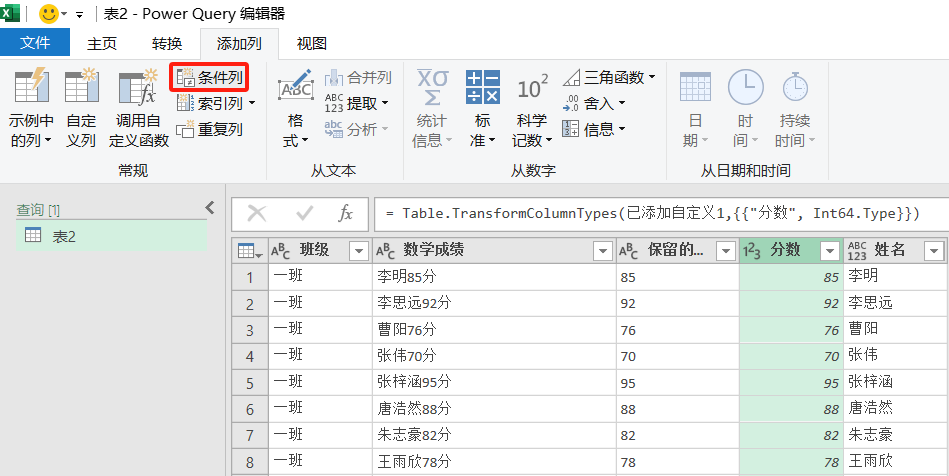Select row number 5 header

[250, 383]
